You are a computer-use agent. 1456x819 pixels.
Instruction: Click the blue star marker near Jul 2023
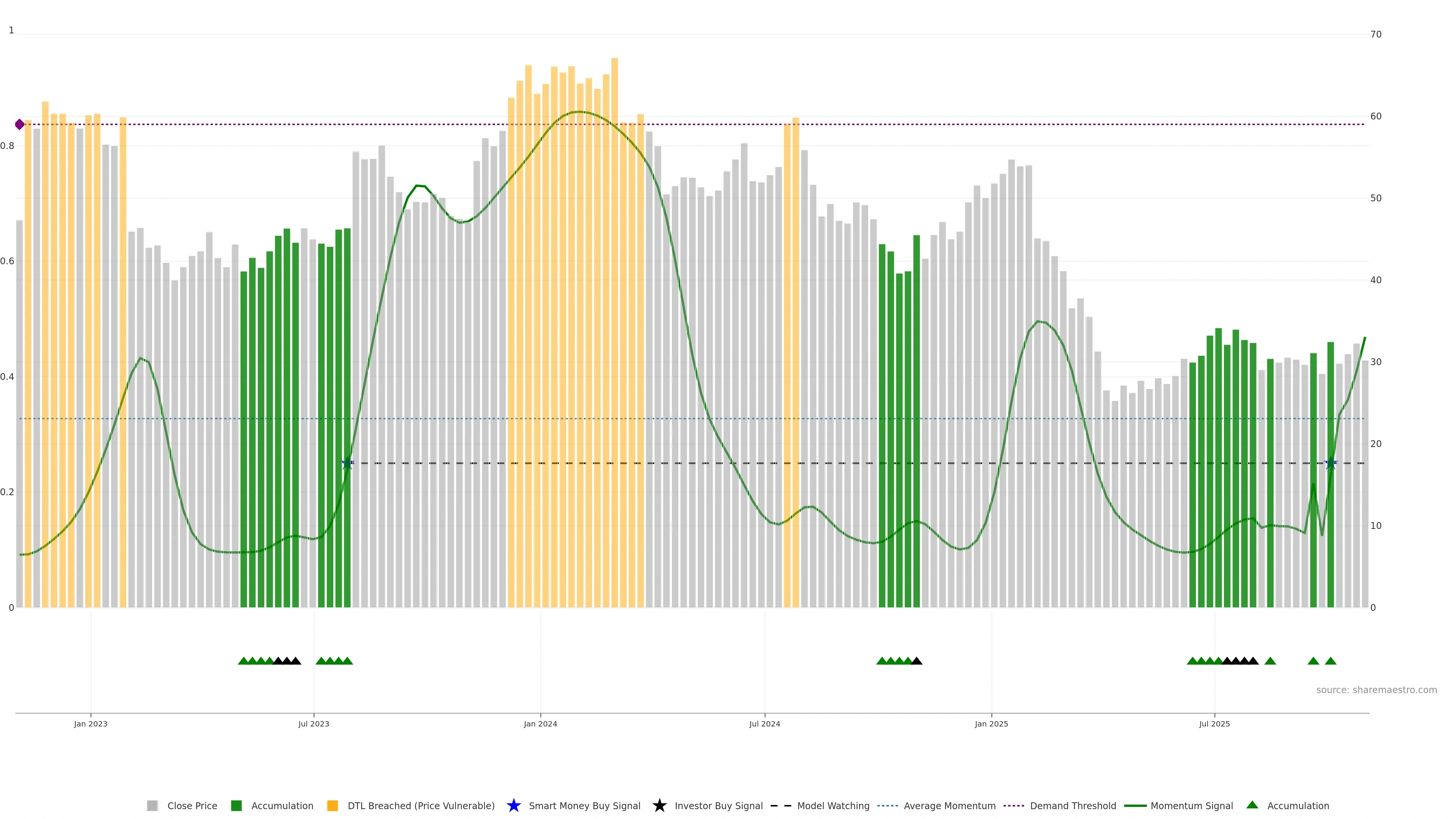pos(347,463)
